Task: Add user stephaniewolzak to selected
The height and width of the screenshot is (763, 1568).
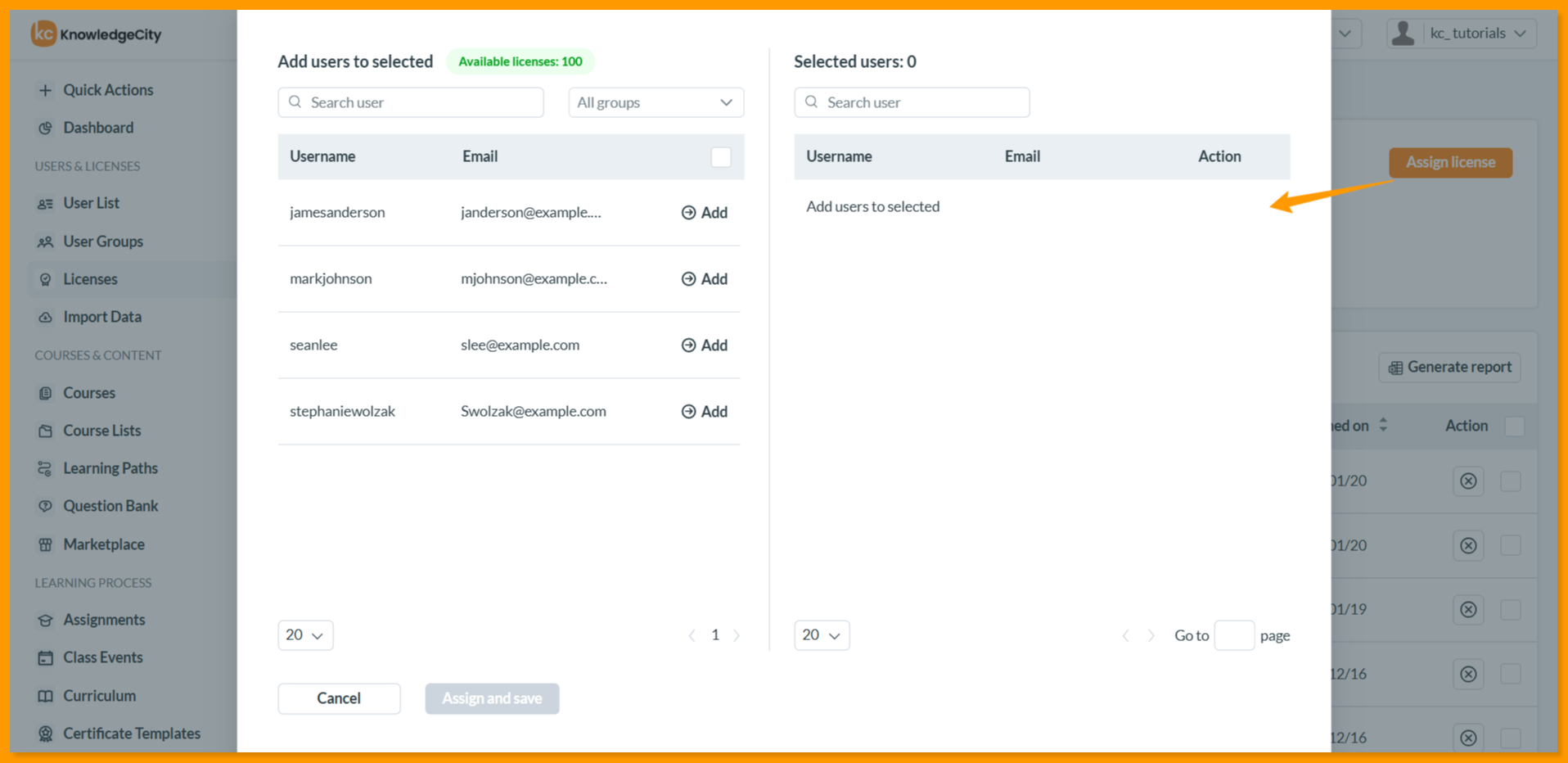Action: 705,411
